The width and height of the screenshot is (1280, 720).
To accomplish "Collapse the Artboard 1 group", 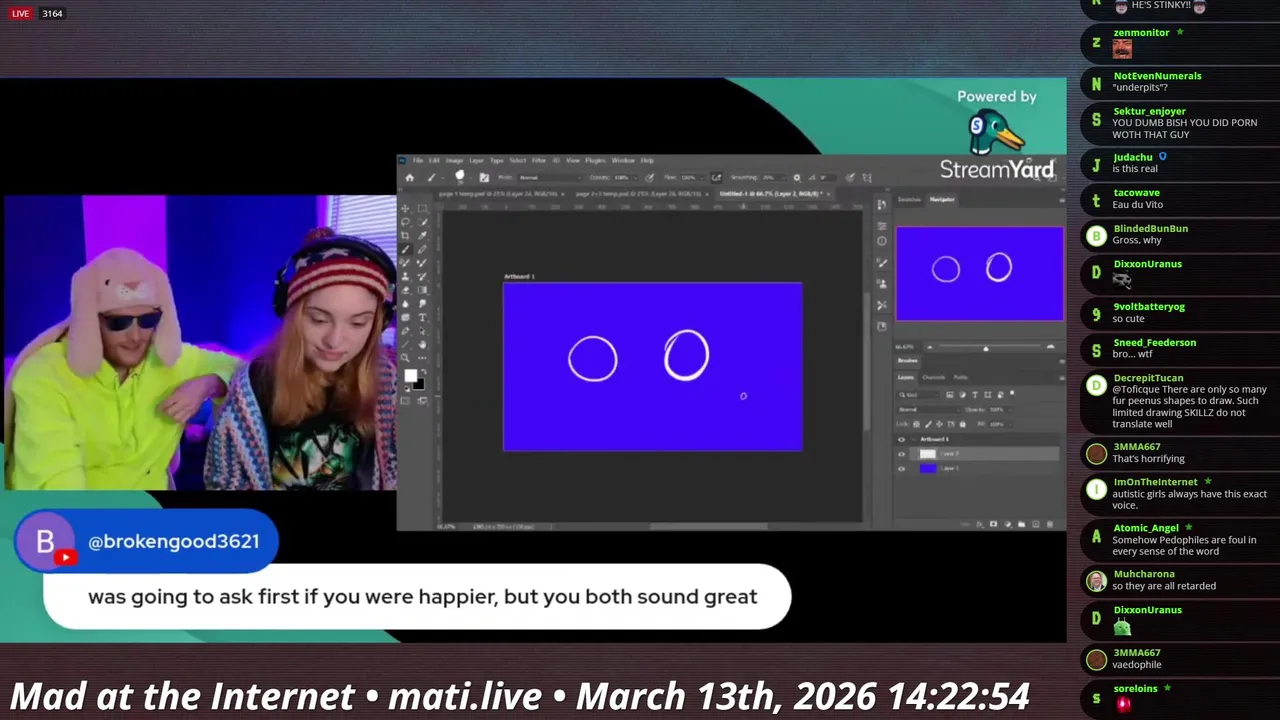I will click(x=914, y=440).
